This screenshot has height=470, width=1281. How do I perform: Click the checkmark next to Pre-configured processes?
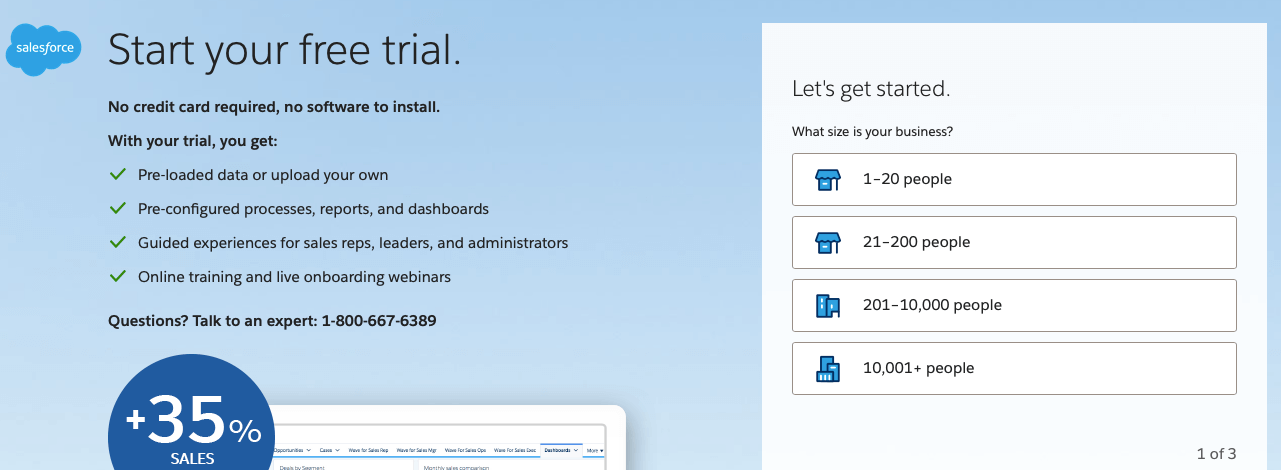(118, 209)
